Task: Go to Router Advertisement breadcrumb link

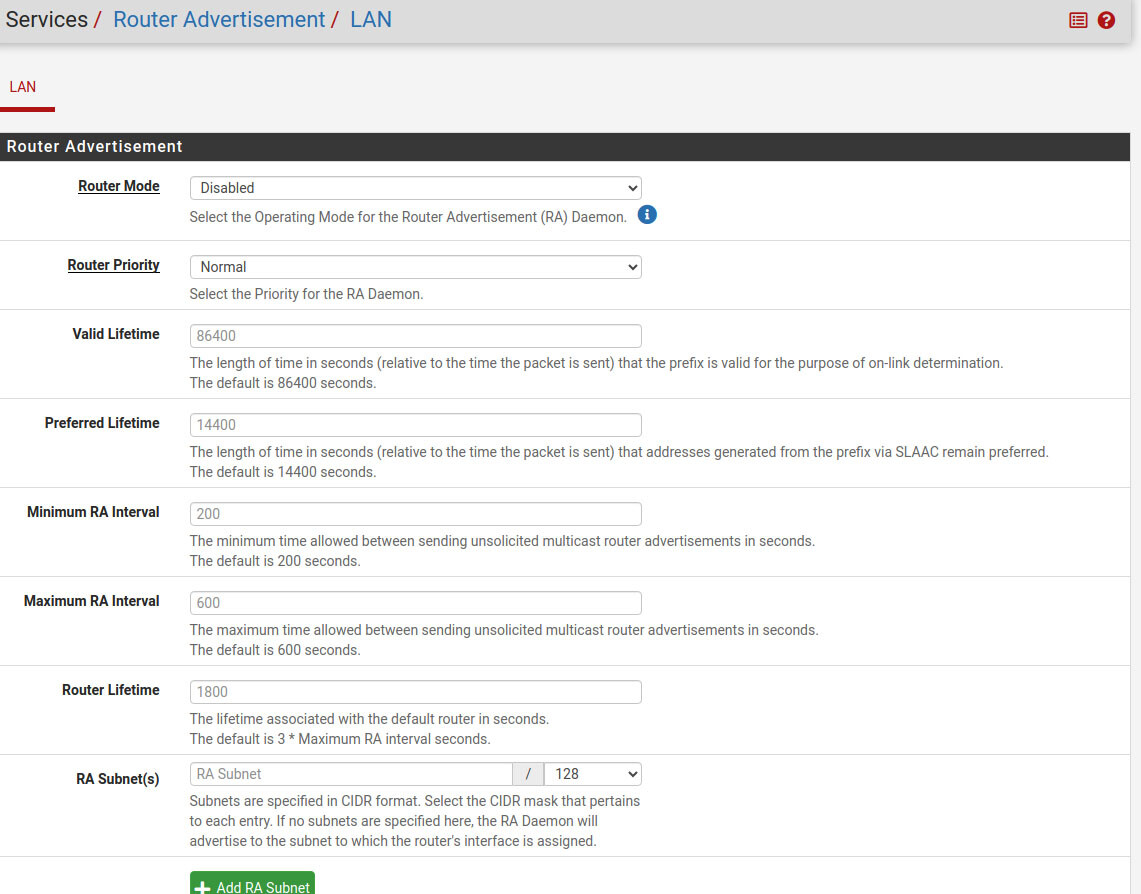Action: [x=219, y=20]
